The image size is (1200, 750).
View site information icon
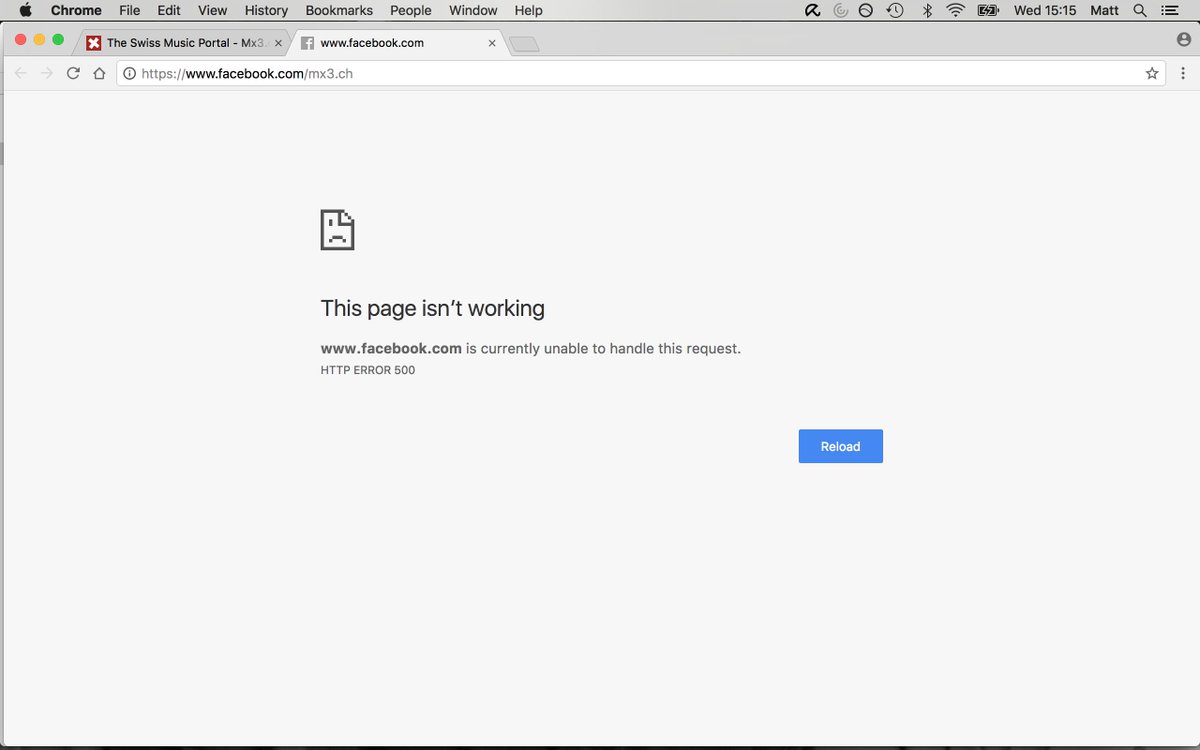130,73
